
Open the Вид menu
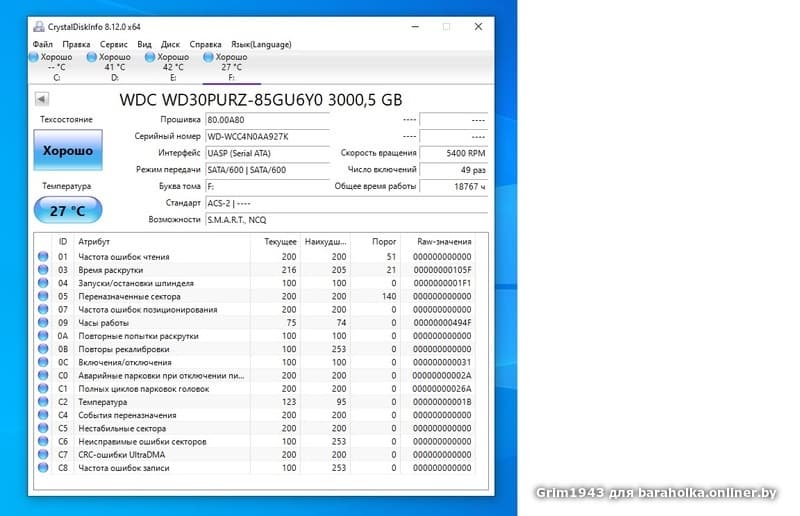[x=144, y=44]
